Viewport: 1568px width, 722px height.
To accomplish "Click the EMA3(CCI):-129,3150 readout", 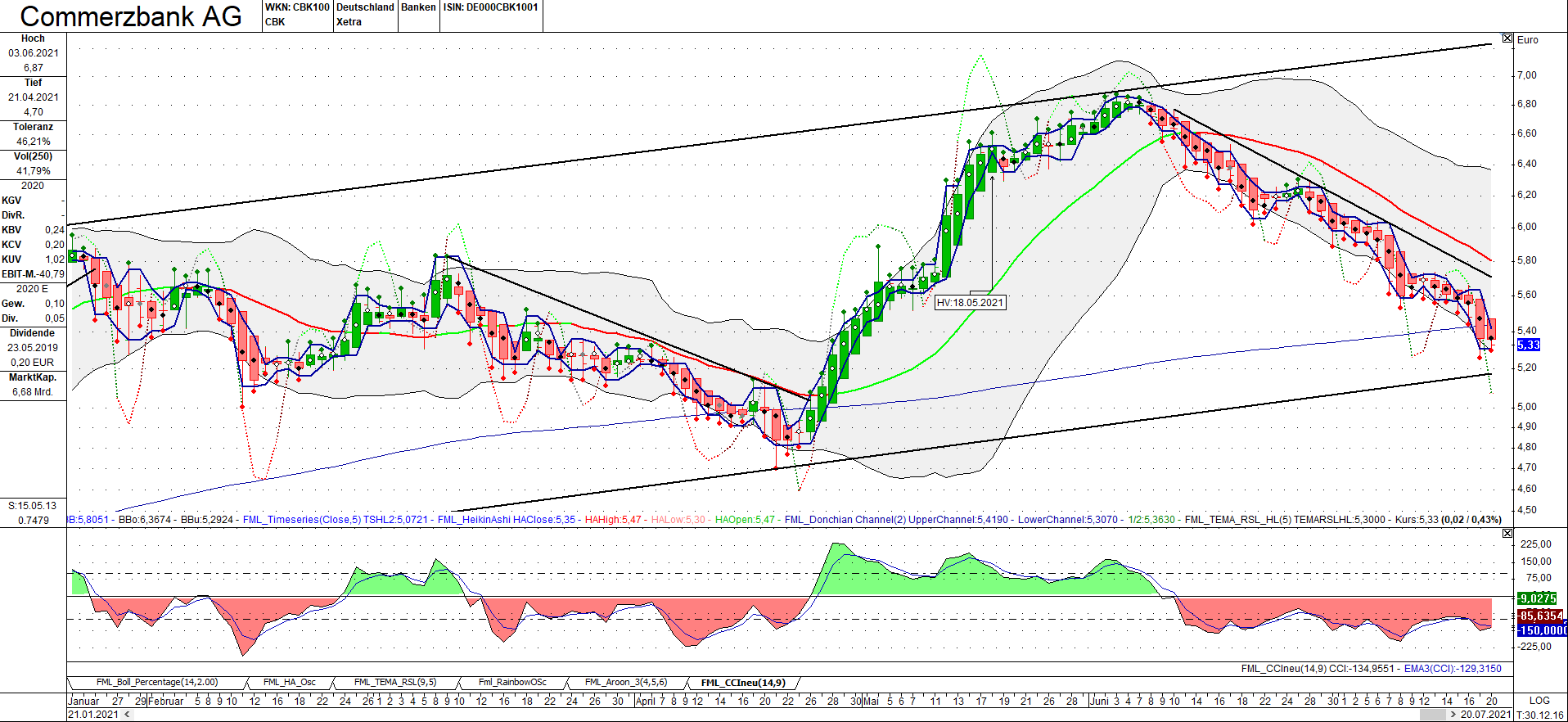I will tap(1453, 669).
